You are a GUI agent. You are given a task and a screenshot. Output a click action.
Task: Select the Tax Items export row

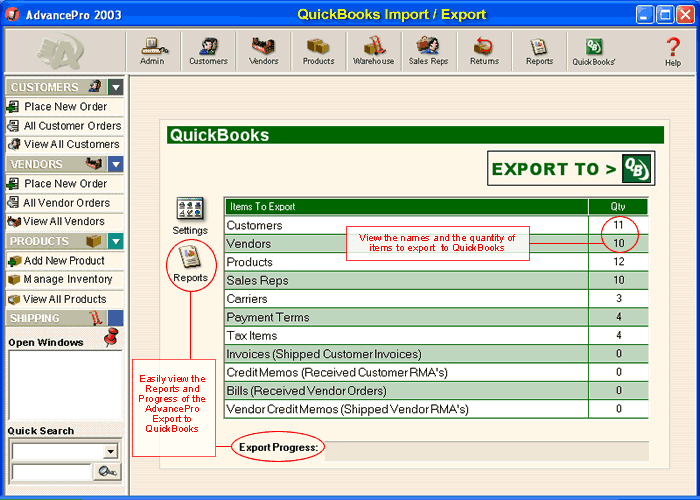click(x=436, y=335)
